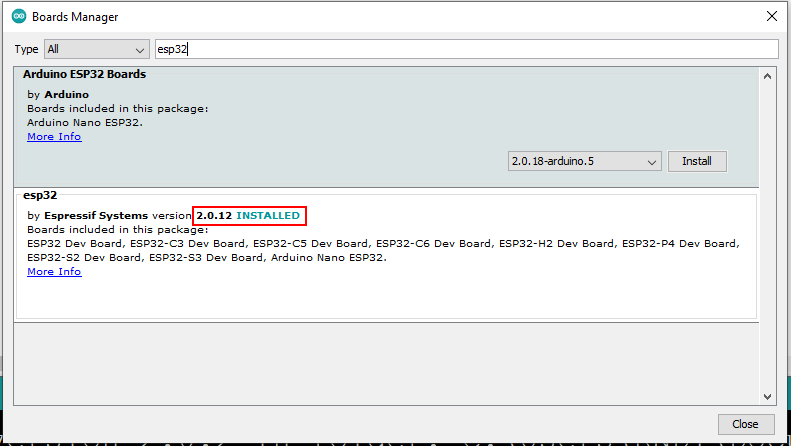This screenshot has width=791, height=446.
Task: Open the Type filter dropdown
Action: click(97, 49)
